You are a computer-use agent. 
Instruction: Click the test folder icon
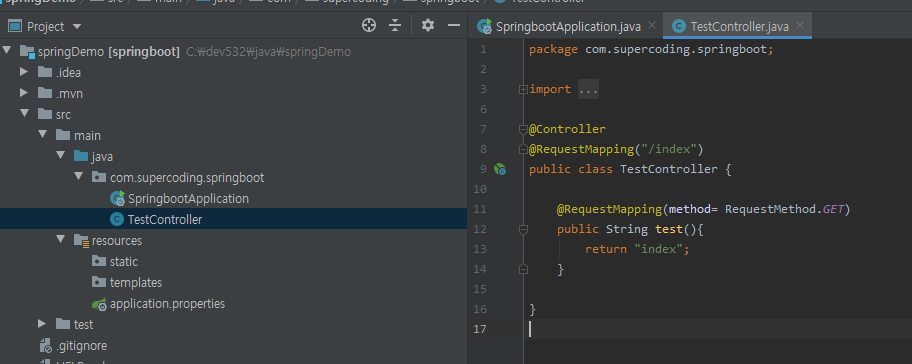click(x=63, y=323)
